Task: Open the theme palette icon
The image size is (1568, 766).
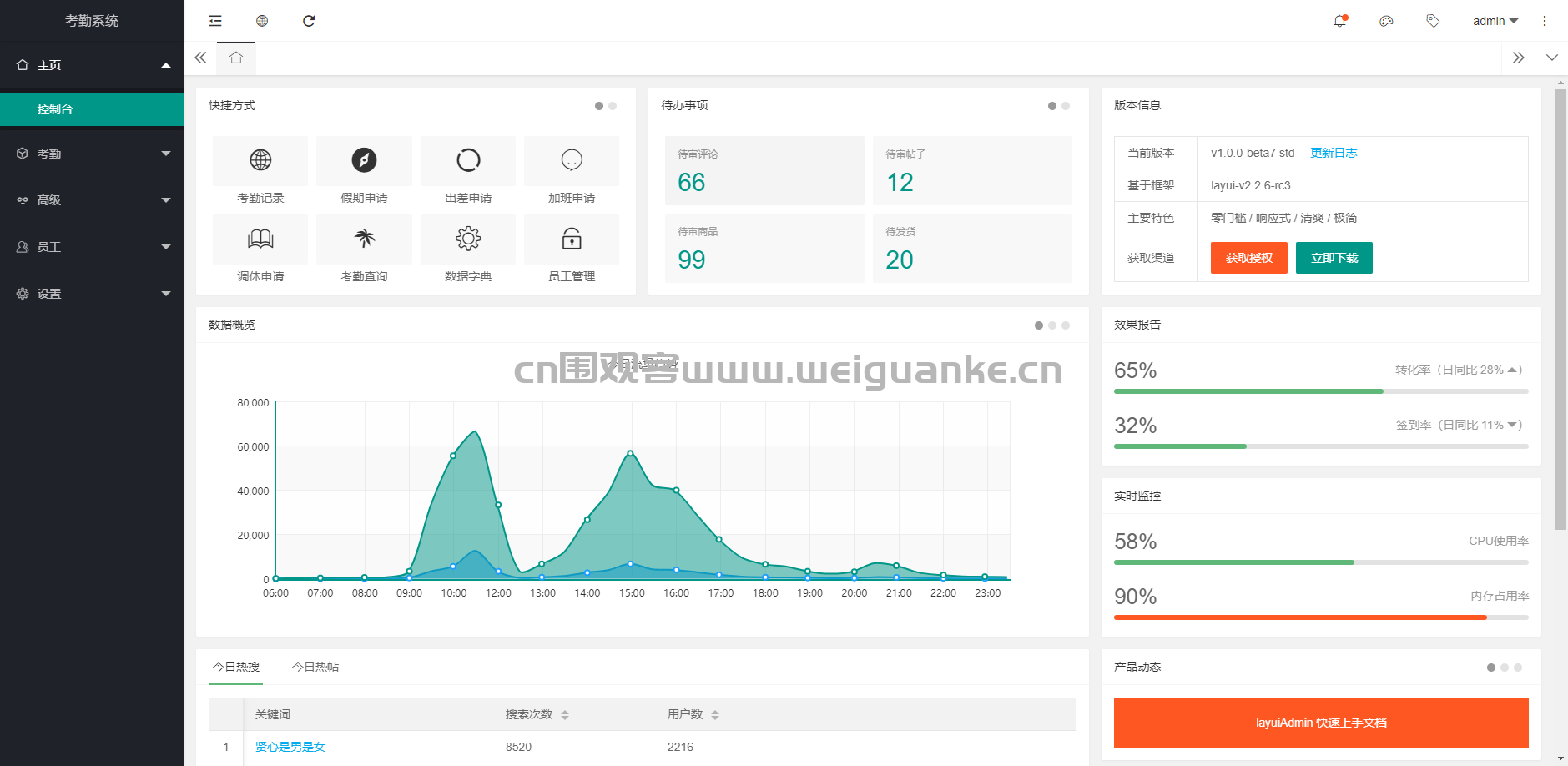Action: [x=1386, y=21]
